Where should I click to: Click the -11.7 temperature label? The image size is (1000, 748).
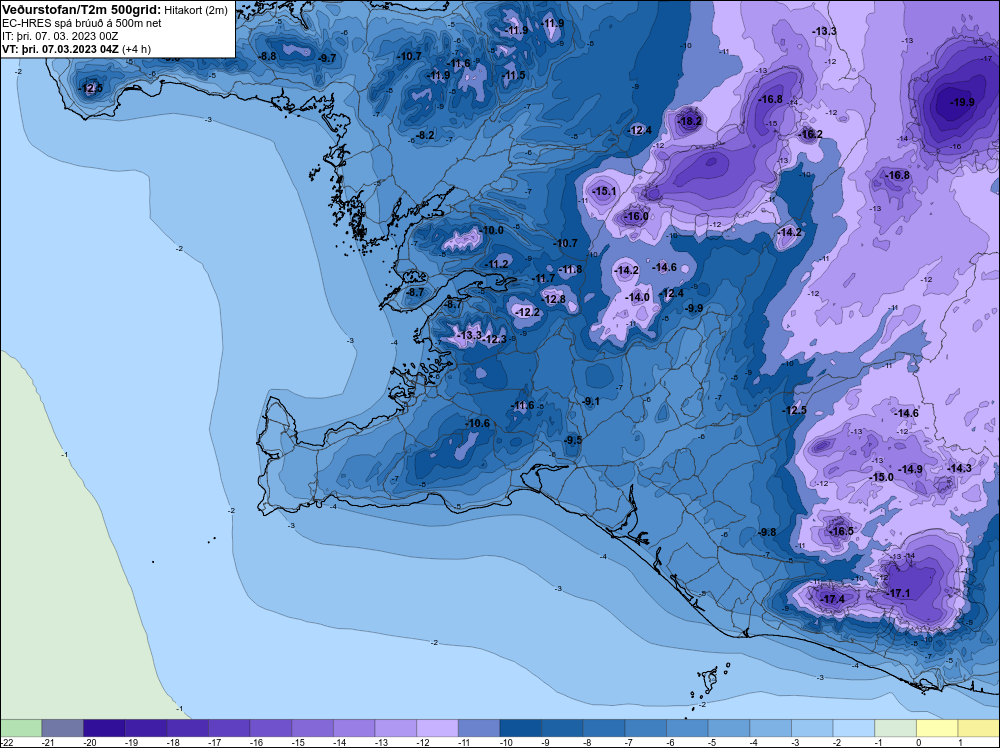[x=543, y=279]
